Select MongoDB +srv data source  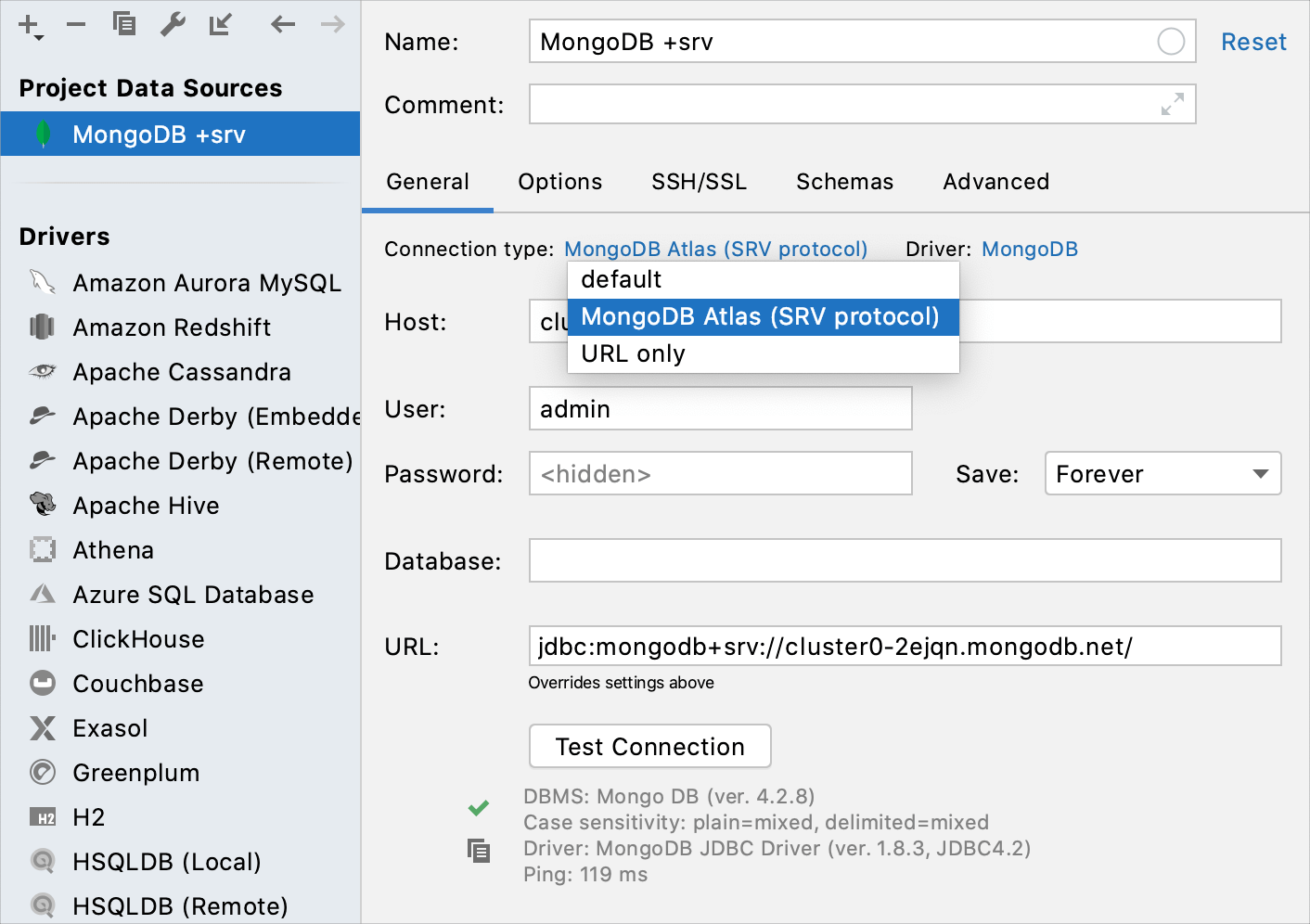pyautogui.click(x=181, y=135)
